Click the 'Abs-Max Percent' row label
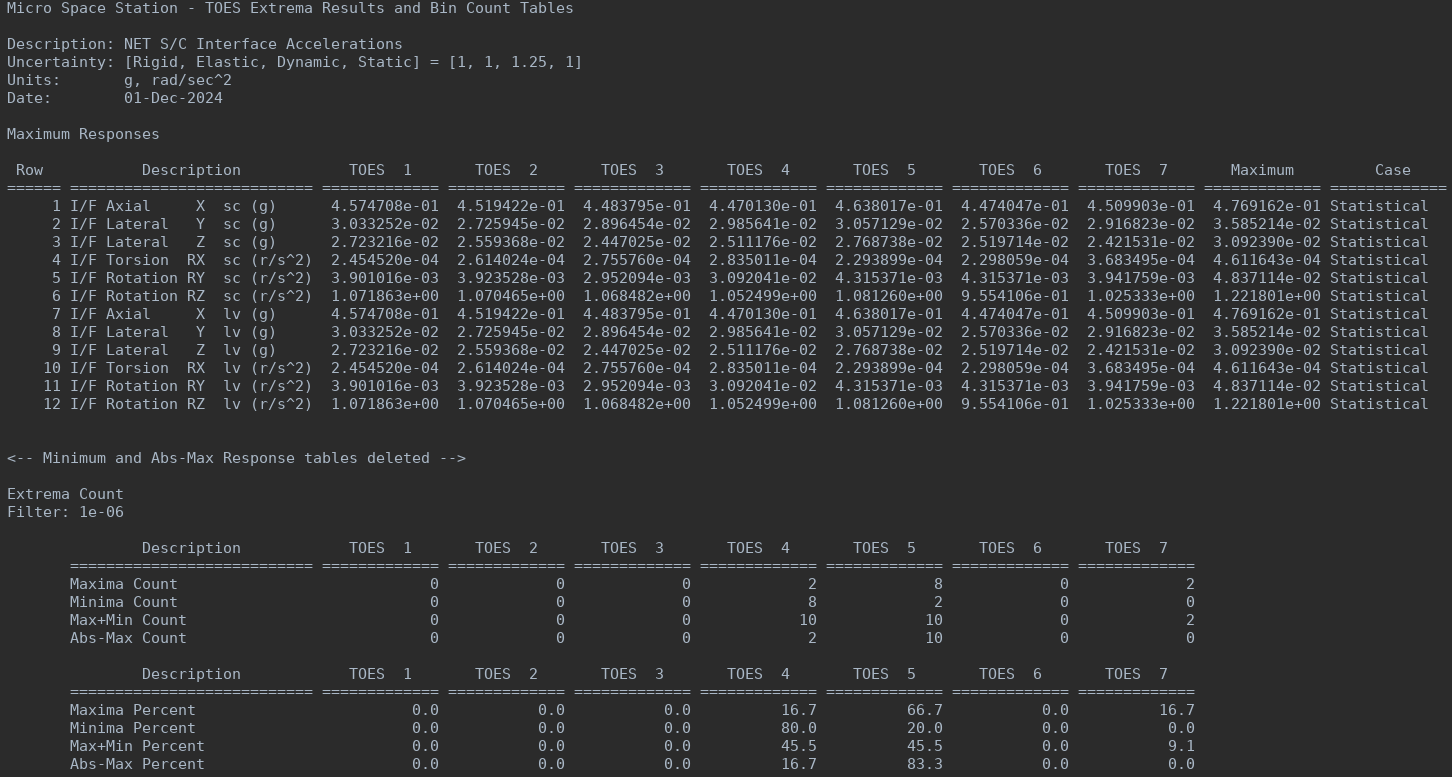The height and width of the screenshot is (777, 1452). [137, 764]
